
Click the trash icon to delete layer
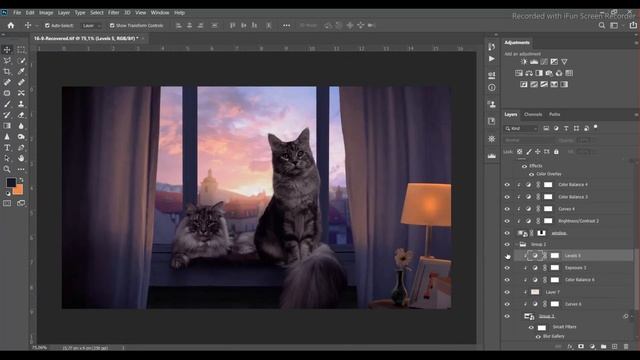coord(626,347)
